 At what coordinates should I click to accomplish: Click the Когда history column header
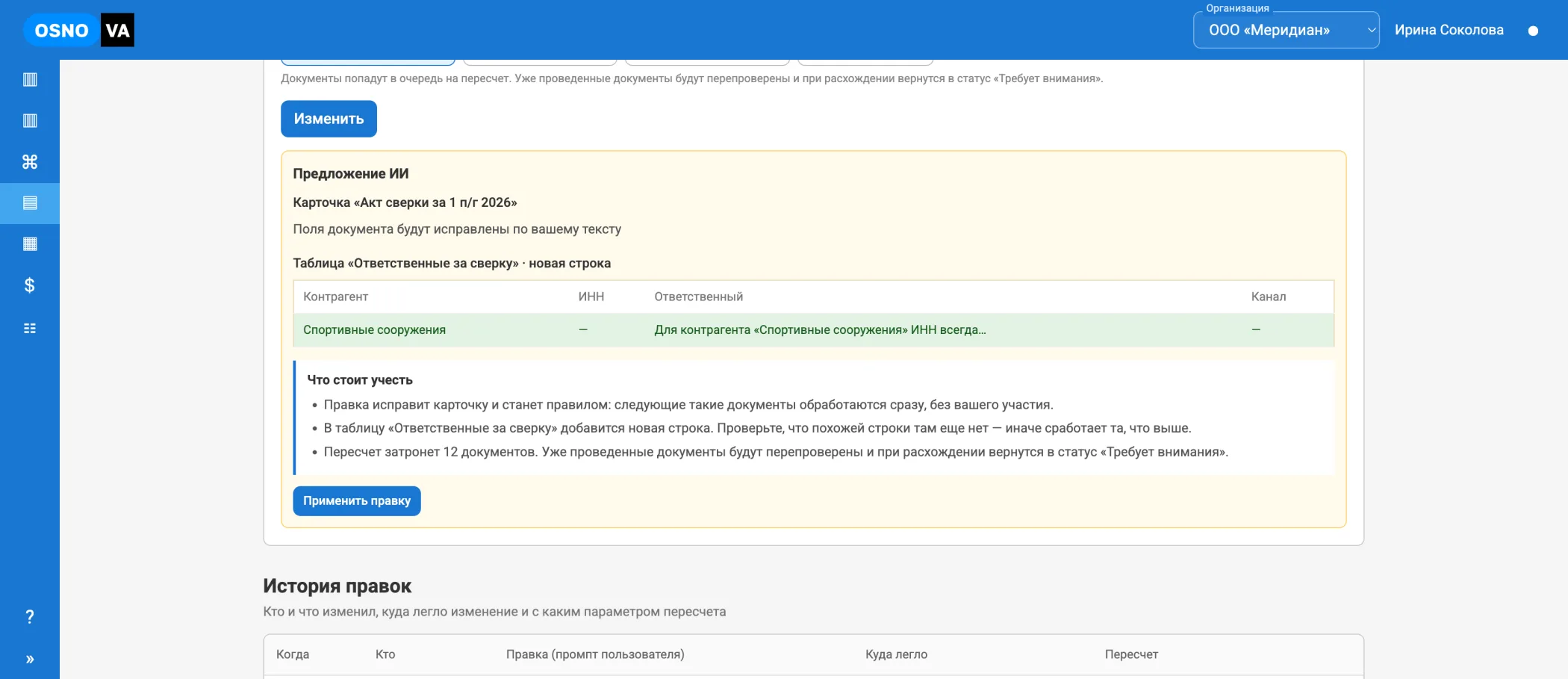[293, 654]
